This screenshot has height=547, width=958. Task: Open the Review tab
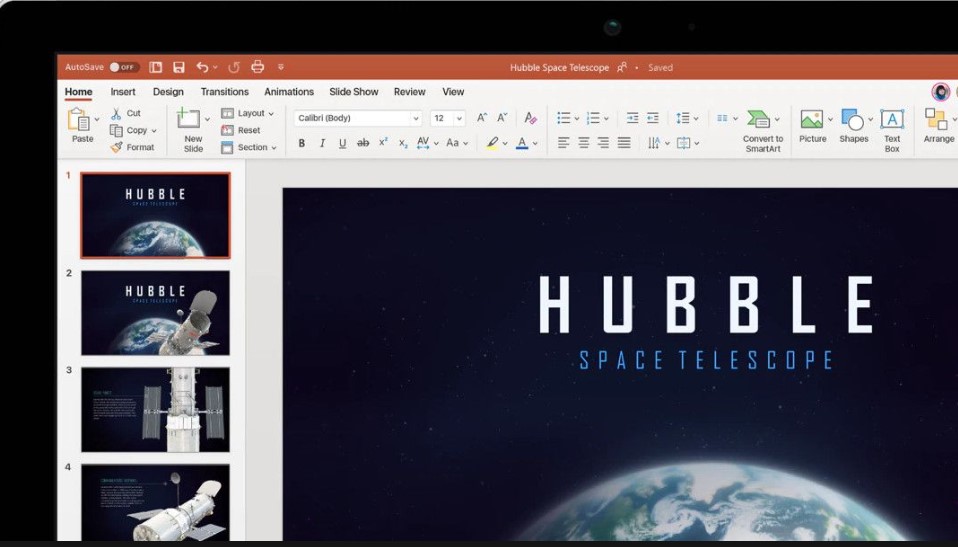409,92
